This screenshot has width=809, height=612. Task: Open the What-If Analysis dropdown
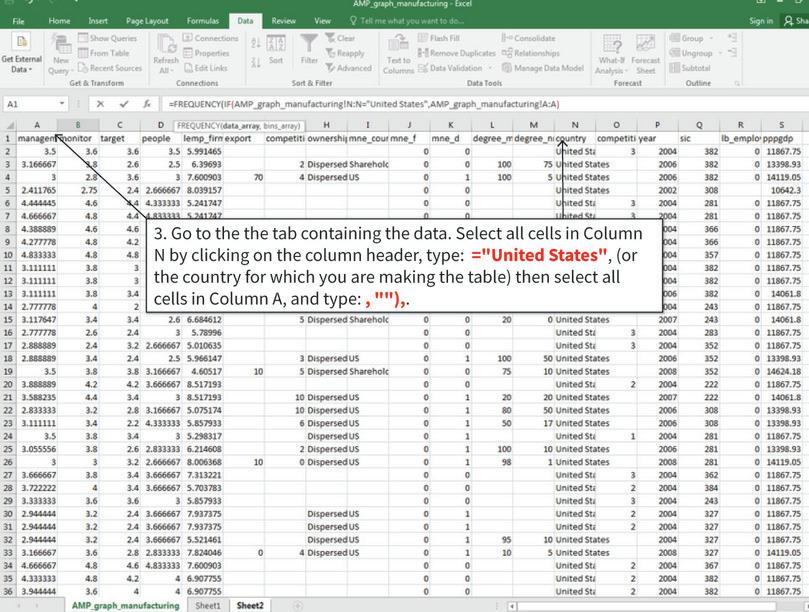(x=610, y=55)
